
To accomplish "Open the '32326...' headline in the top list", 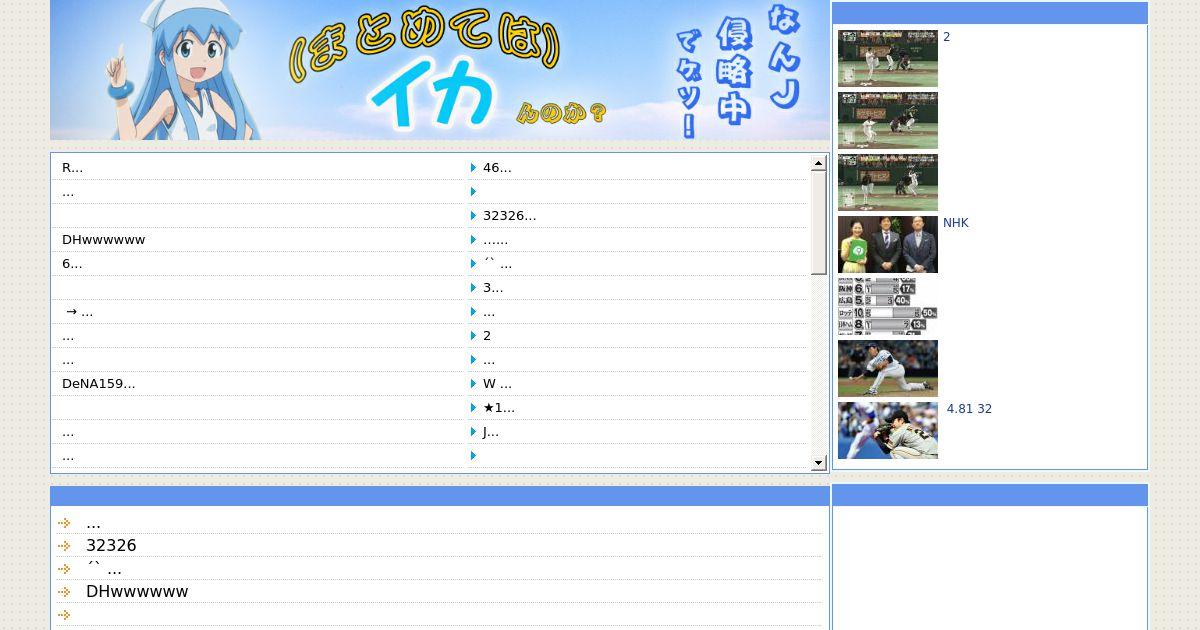I will click(x=510, y=216).
